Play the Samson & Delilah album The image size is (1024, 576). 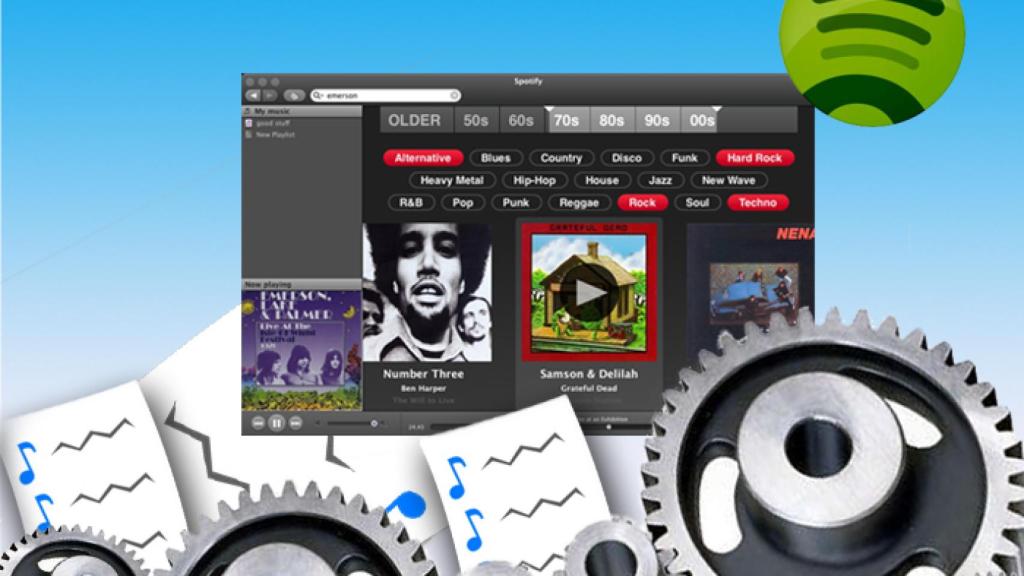[589, 294]
